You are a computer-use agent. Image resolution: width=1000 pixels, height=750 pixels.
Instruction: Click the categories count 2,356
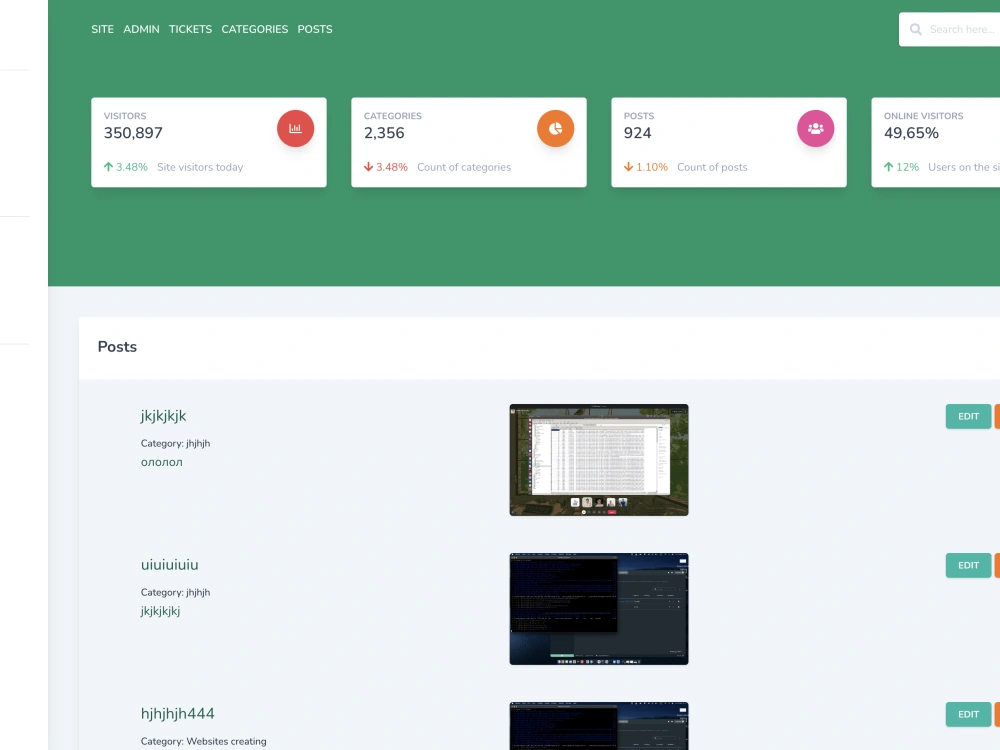click(x=384, y=133)
